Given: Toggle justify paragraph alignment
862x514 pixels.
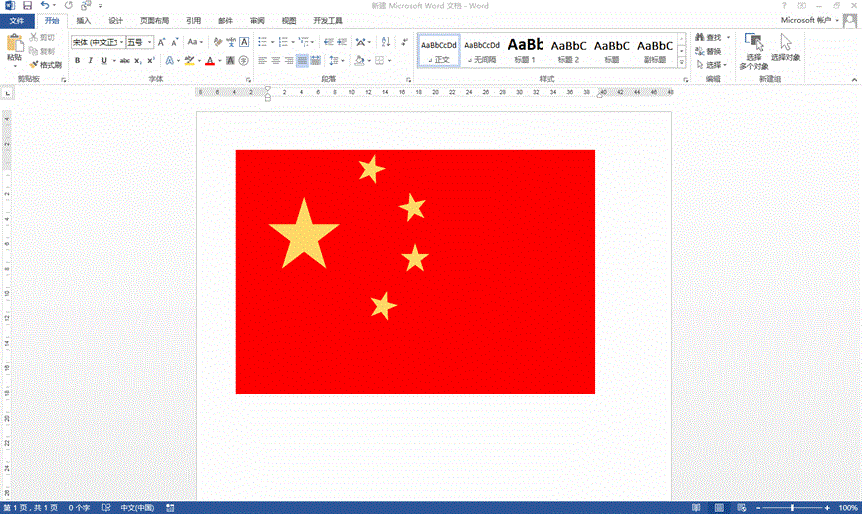Looking at the screenshot, I should point(302,61).
